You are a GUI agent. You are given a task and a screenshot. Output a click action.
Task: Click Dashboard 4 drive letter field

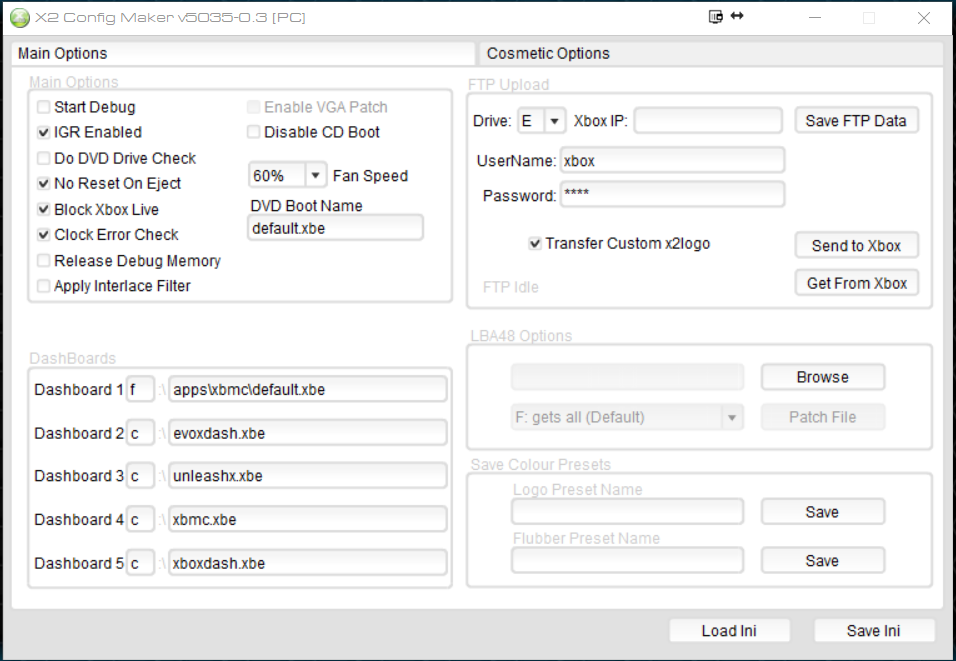click(140, 520)
